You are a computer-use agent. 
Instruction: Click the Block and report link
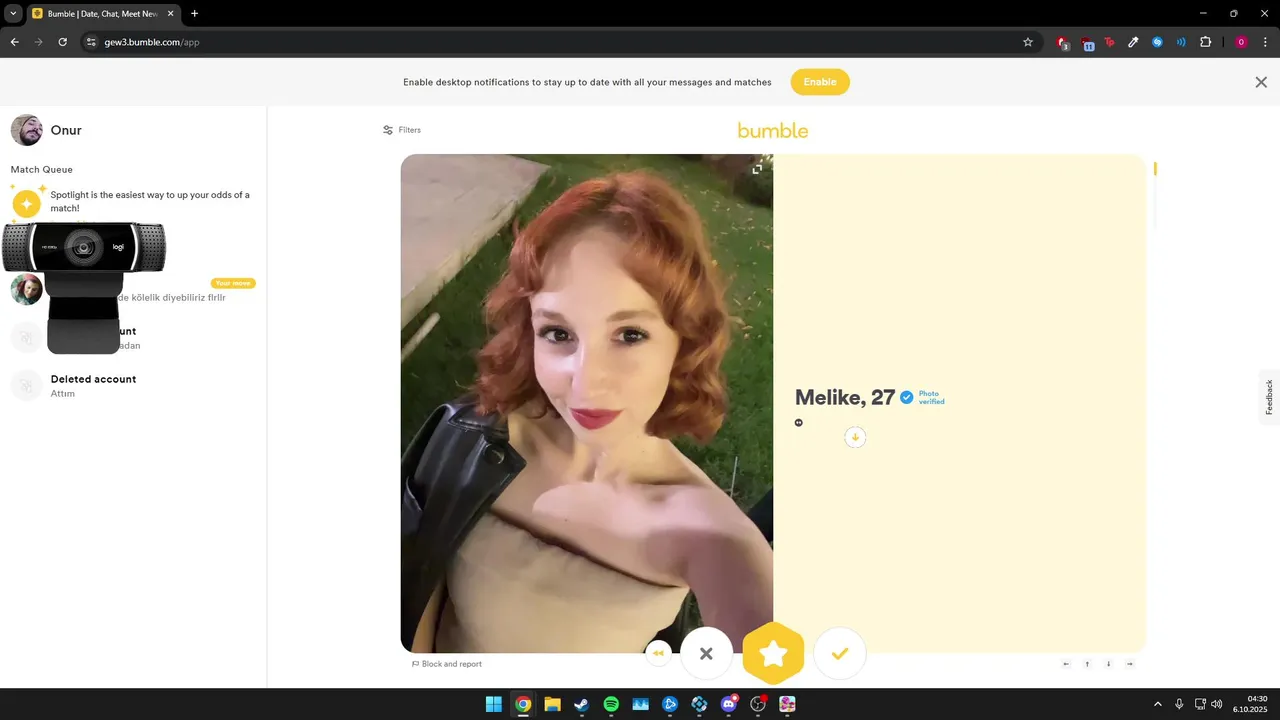[447, 664]
